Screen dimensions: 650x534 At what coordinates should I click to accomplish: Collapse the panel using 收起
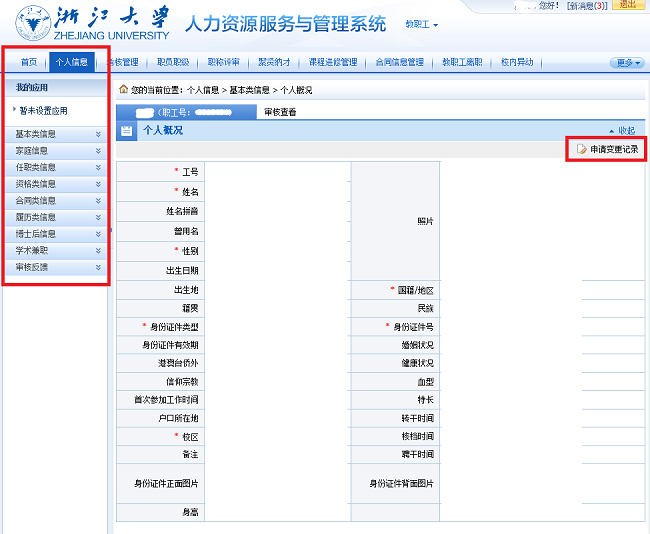click(620, 131)
